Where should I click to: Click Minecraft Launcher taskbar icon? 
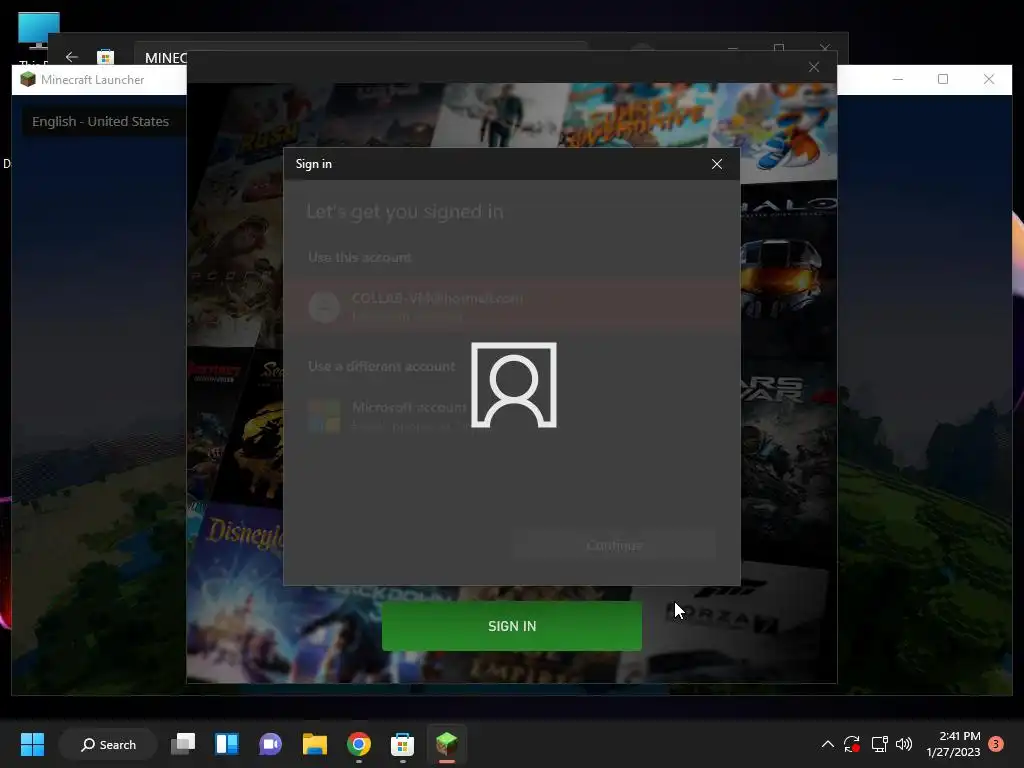(447, 744)
